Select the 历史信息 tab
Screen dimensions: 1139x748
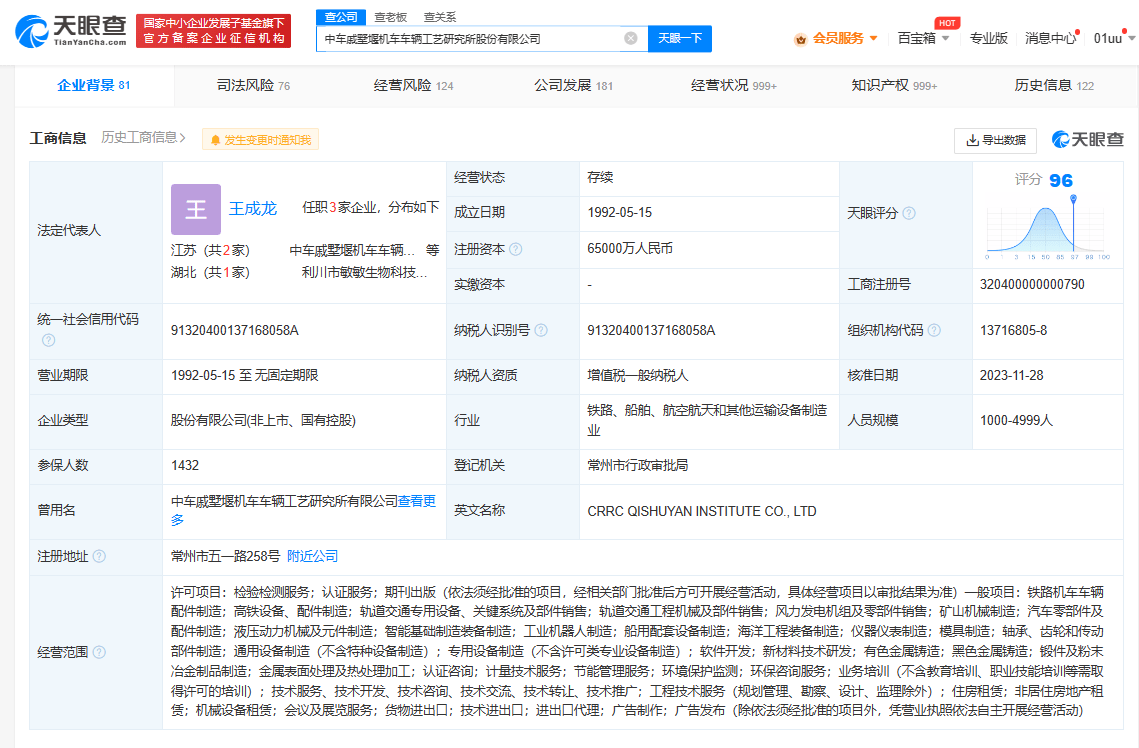[x=1054, y=86]
